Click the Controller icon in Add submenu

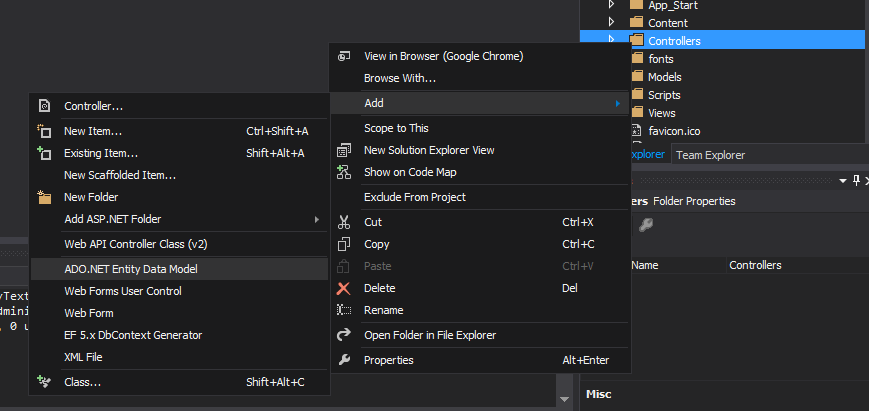pyautogui.click(x=43, y=106)
